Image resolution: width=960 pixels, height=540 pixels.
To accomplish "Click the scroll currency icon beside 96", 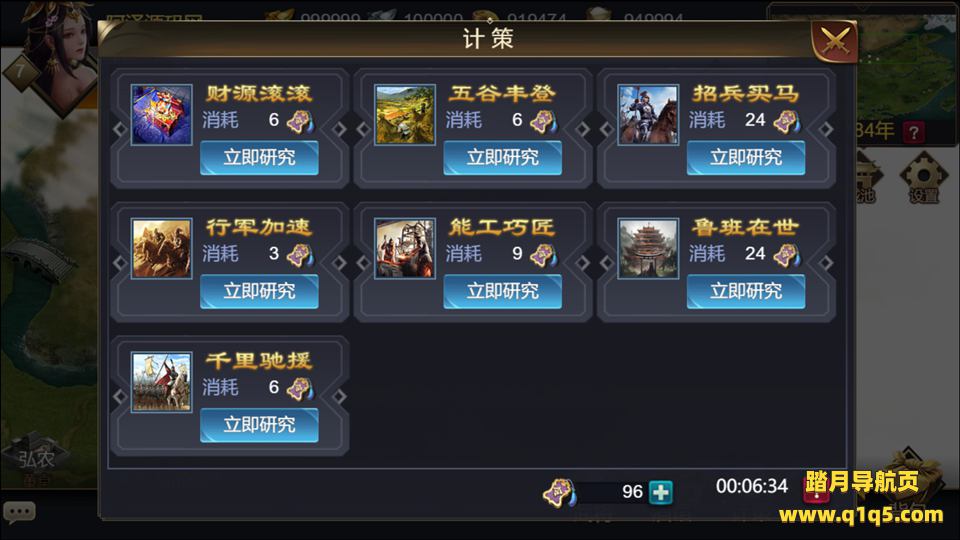I will [560, 493].
